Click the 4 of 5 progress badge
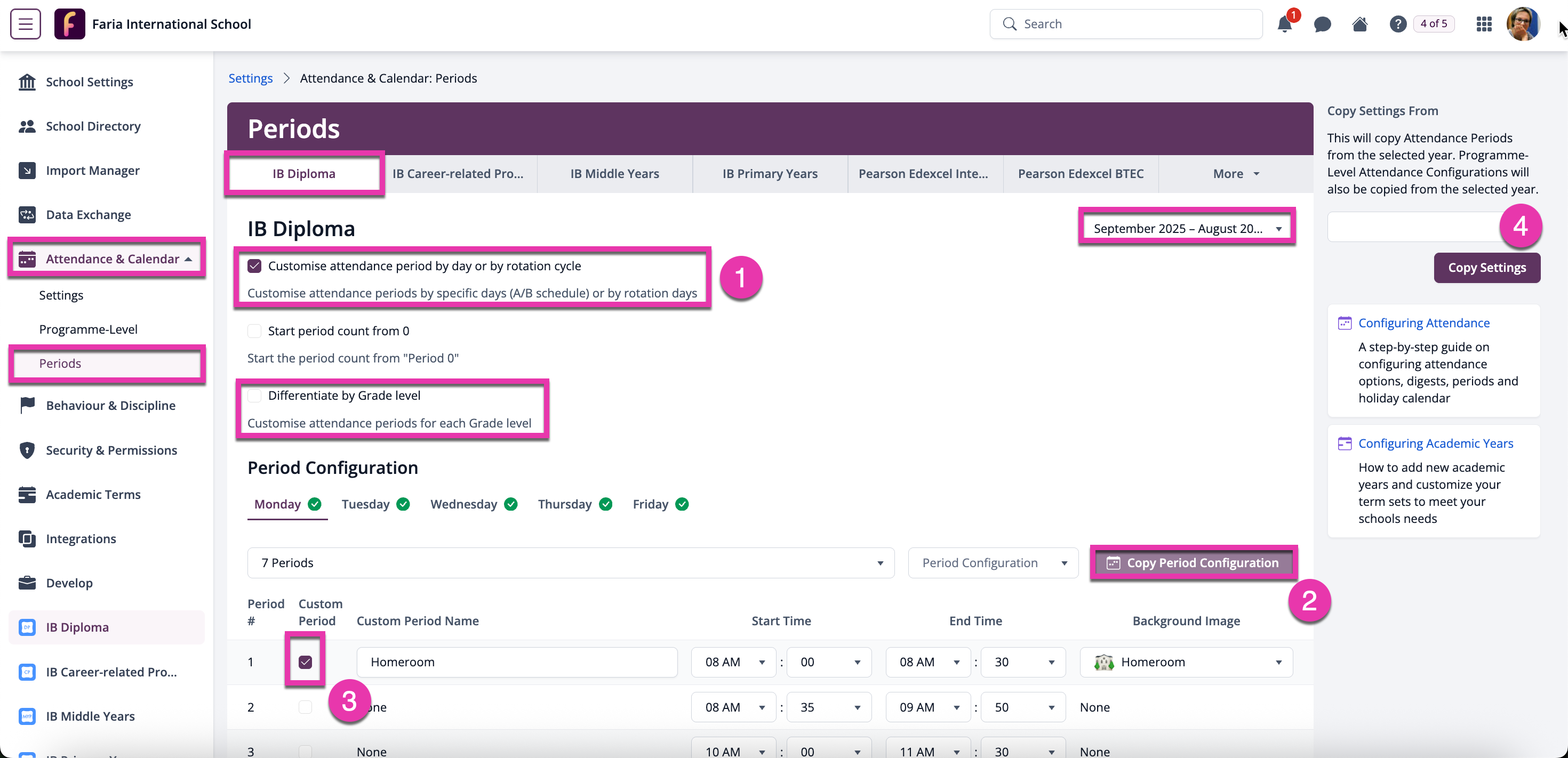This screenshot has height=758, width=1568. 1434,24
